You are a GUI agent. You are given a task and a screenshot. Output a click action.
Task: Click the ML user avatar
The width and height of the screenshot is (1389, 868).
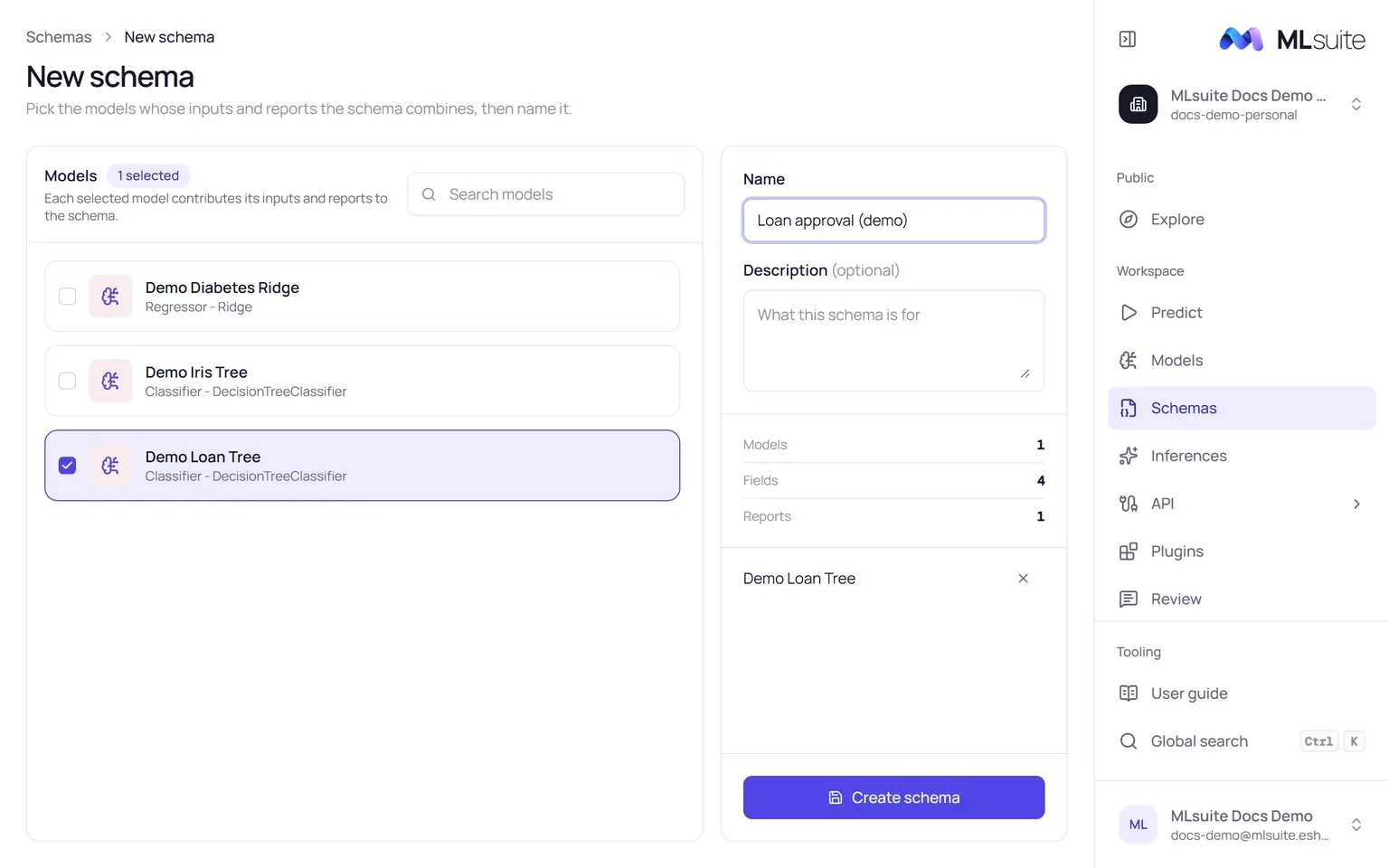click(1139, 825)
